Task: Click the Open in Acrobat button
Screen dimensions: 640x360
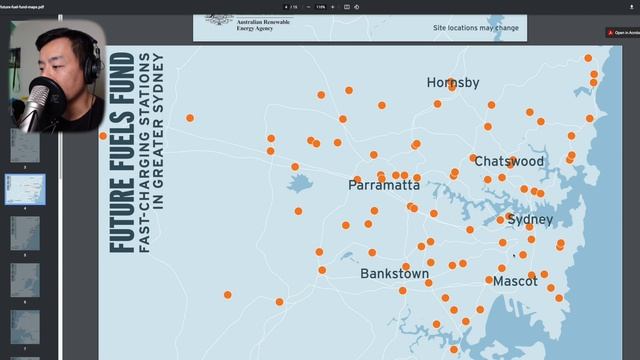Action: (x=623, y=33)
